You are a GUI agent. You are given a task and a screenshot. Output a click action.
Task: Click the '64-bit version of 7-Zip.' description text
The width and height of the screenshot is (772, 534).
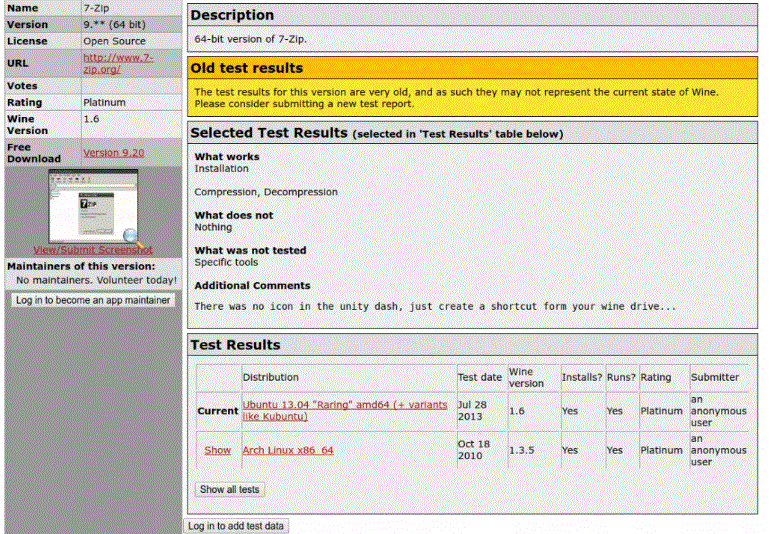[251, 39]
